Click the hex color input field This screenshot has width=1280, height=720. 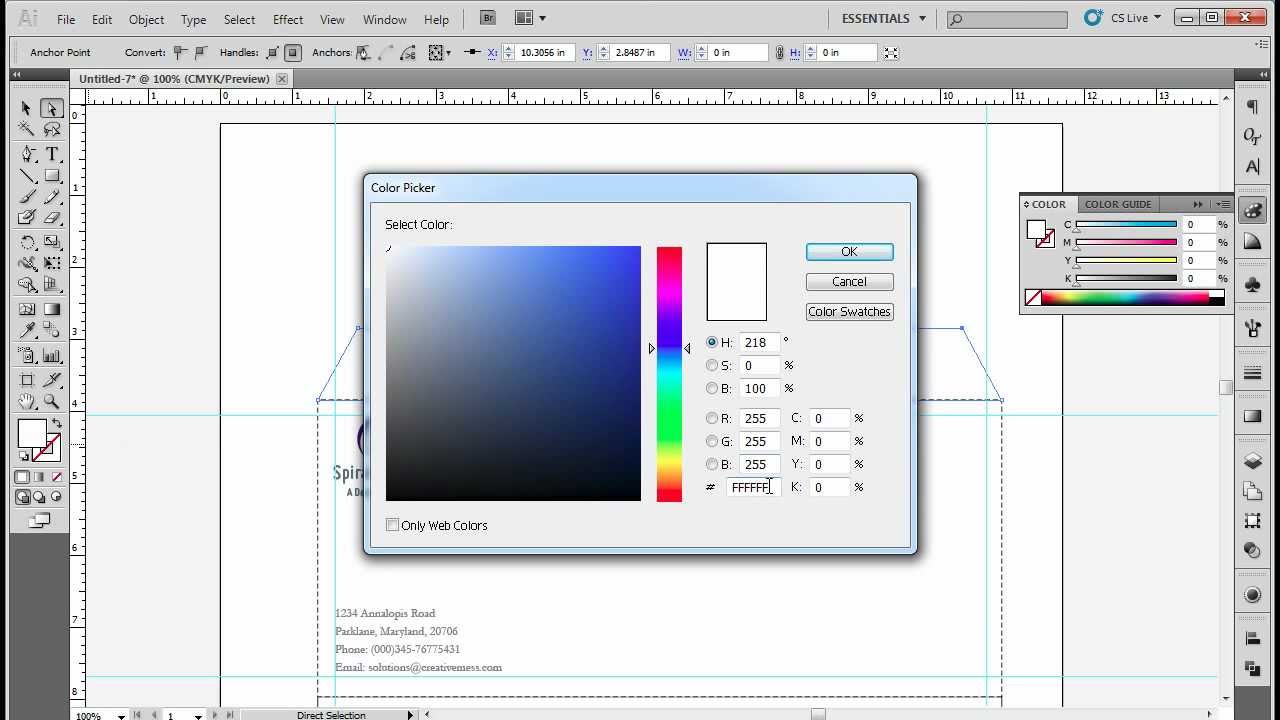tap(753, 487)
